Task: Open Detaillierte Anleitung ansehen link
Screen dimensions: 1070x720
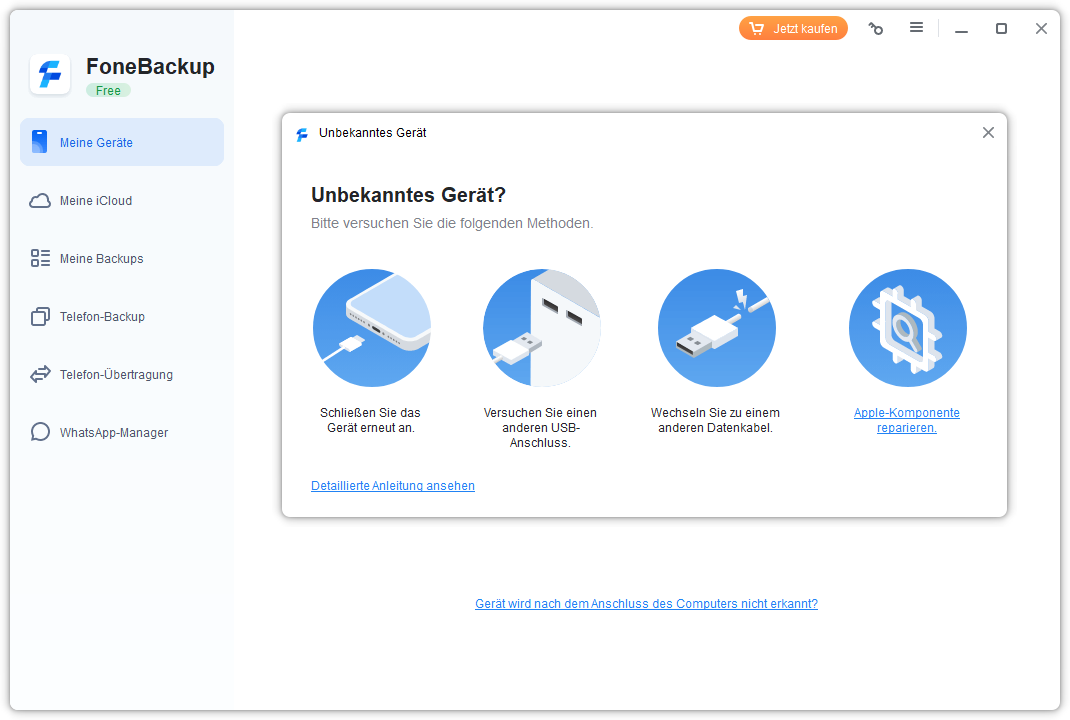Action: point(393,486)
